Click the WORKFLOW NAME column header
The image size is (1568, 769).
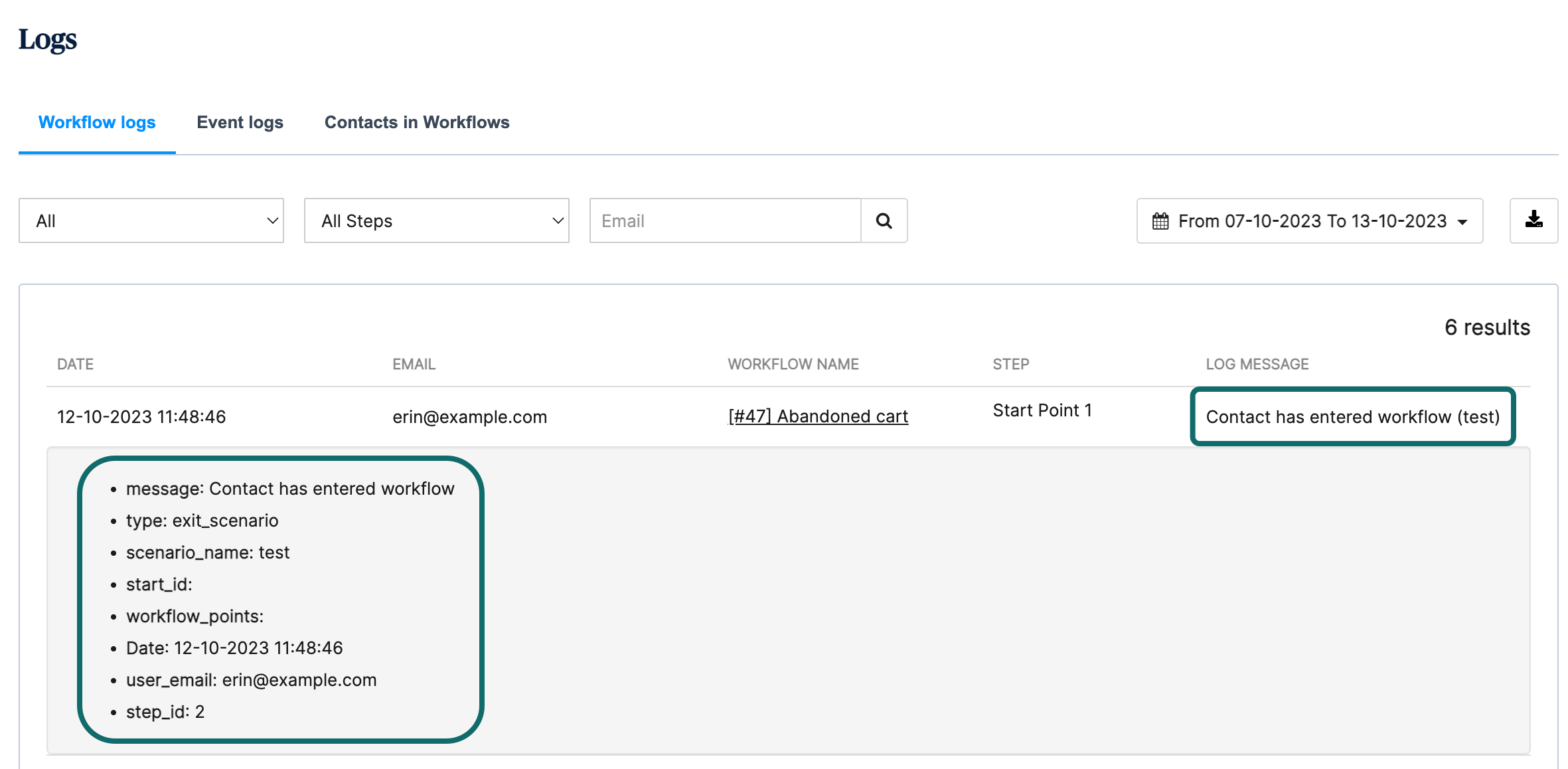point(793,364)
